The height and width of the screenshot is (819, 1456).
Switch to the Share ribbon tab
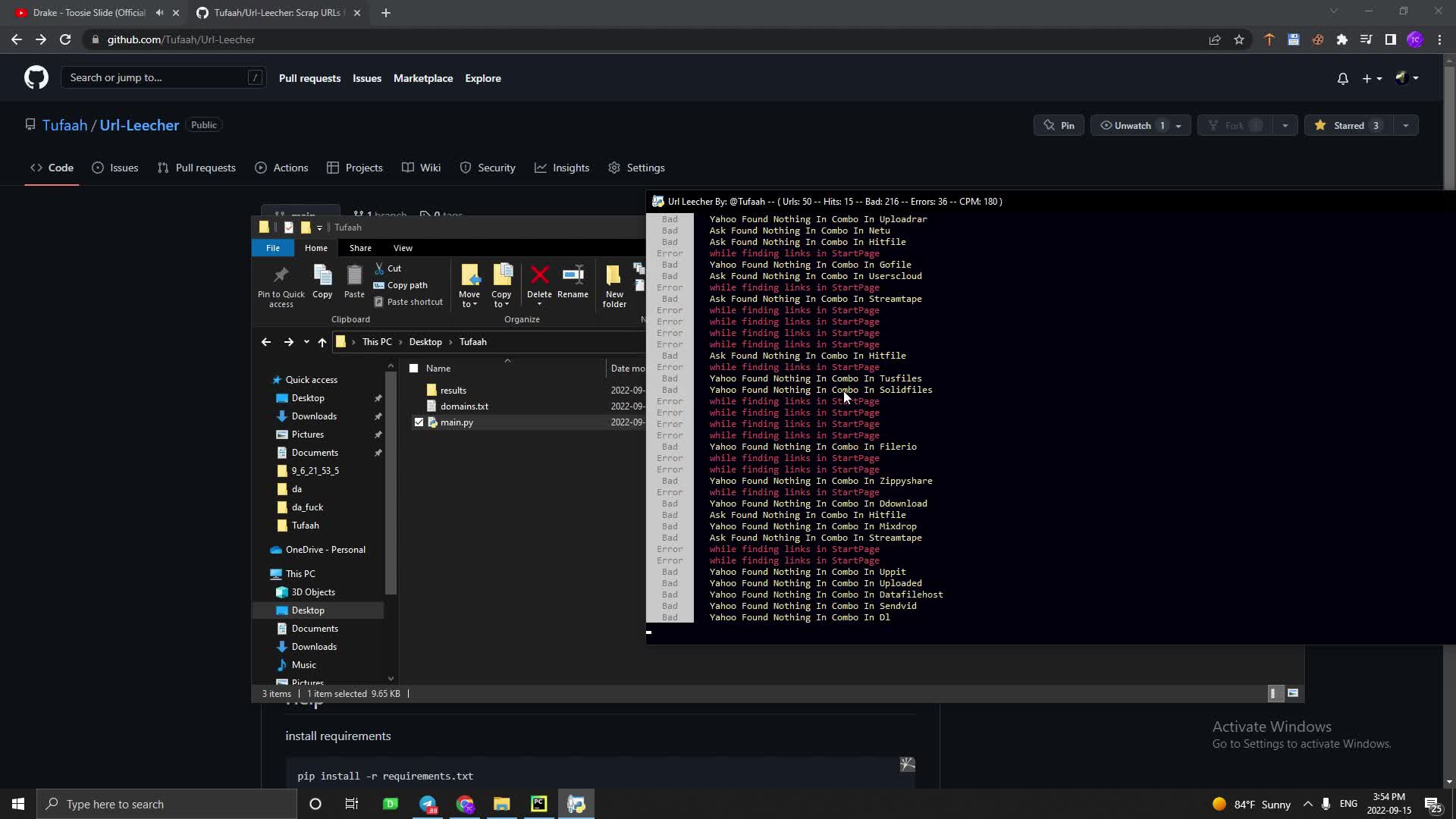360,248
